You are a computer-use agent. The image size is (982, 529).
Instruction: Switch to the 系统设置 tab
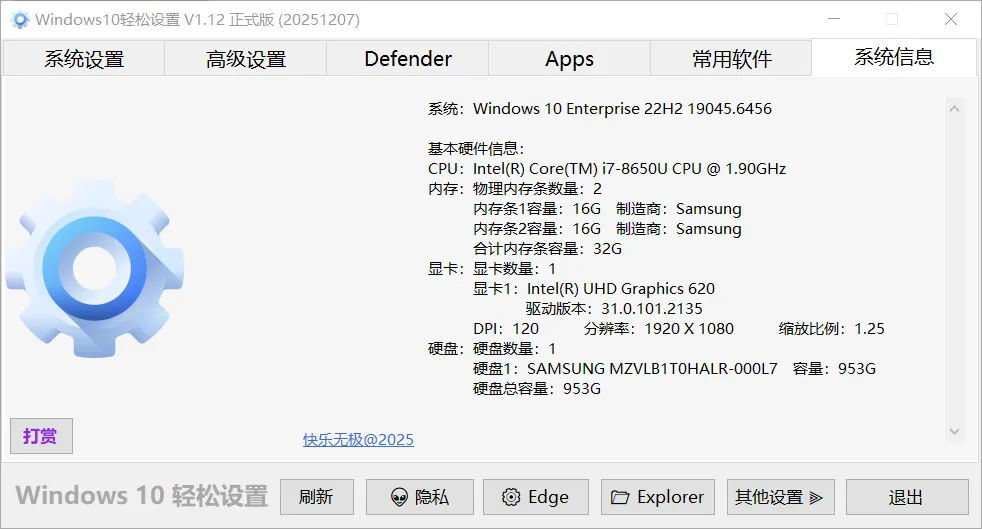[84, 59]
